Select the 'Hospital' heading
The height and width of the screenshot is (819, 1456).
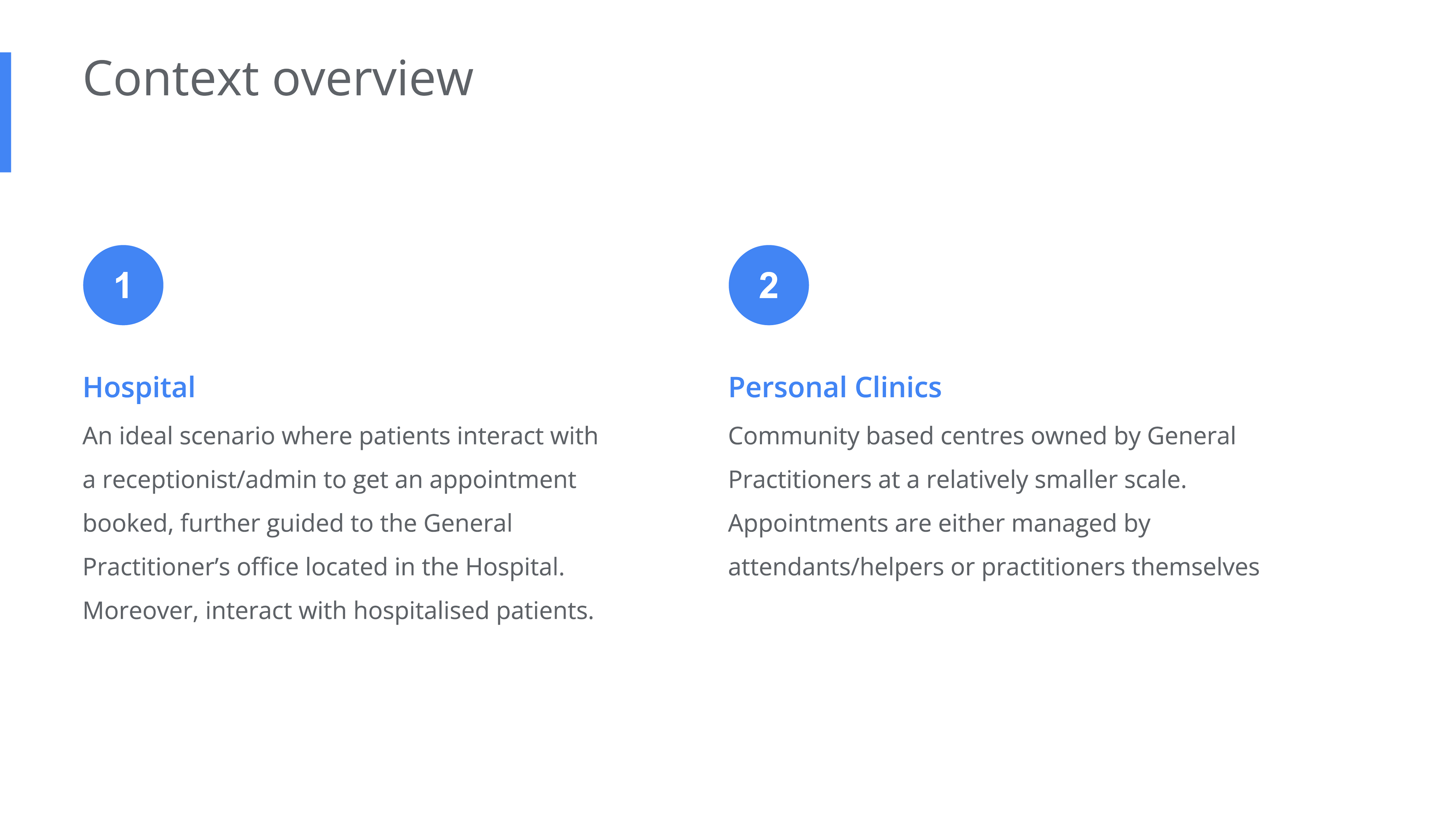pos(139,388)
